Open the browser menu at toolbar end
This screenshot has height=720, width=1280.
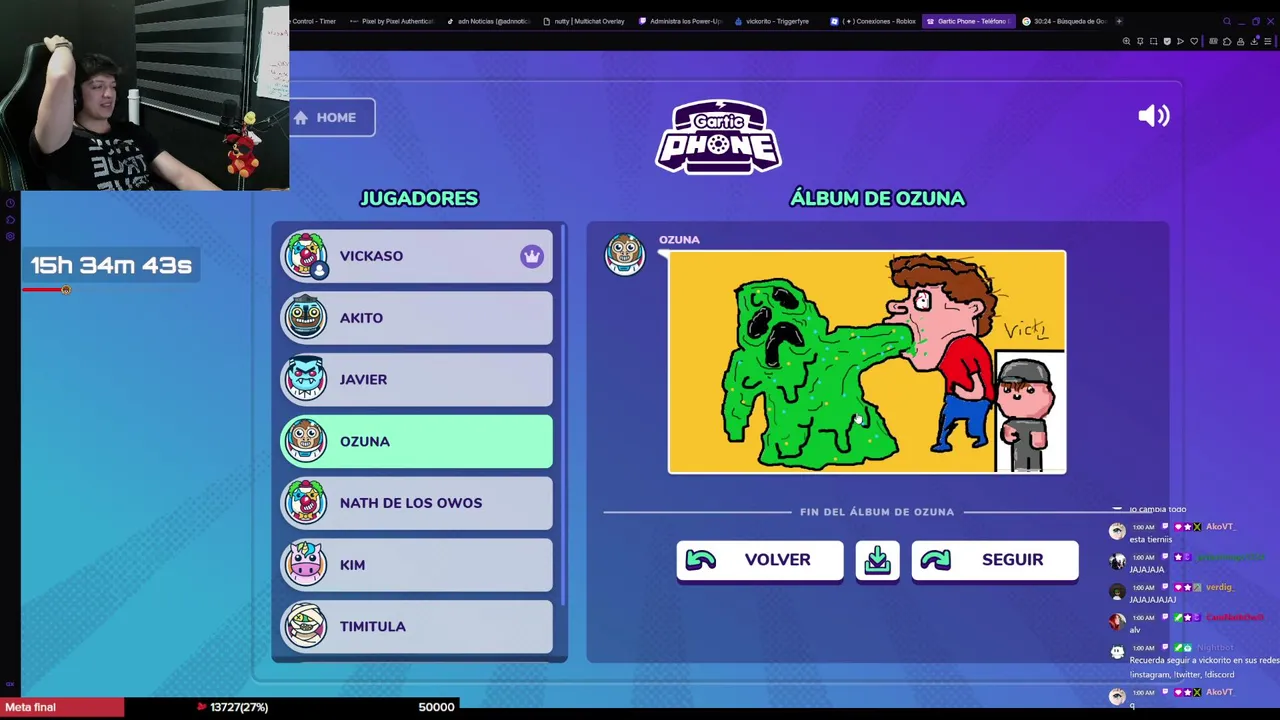1268,42
